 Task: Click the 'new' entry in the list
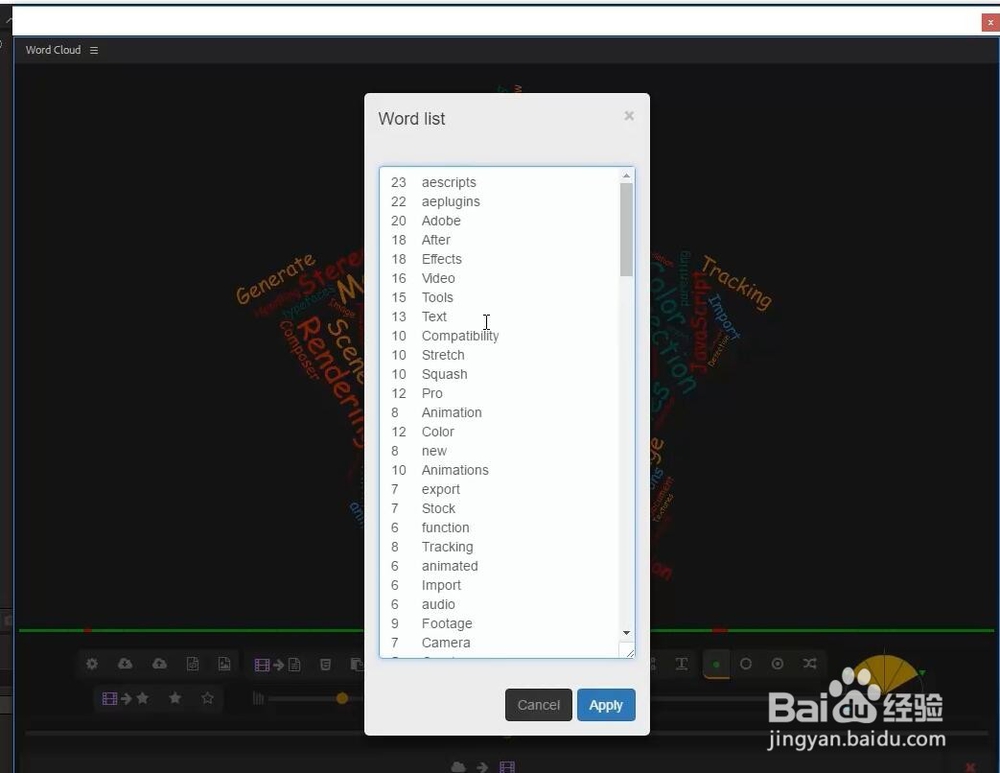(x=434, y=450)
